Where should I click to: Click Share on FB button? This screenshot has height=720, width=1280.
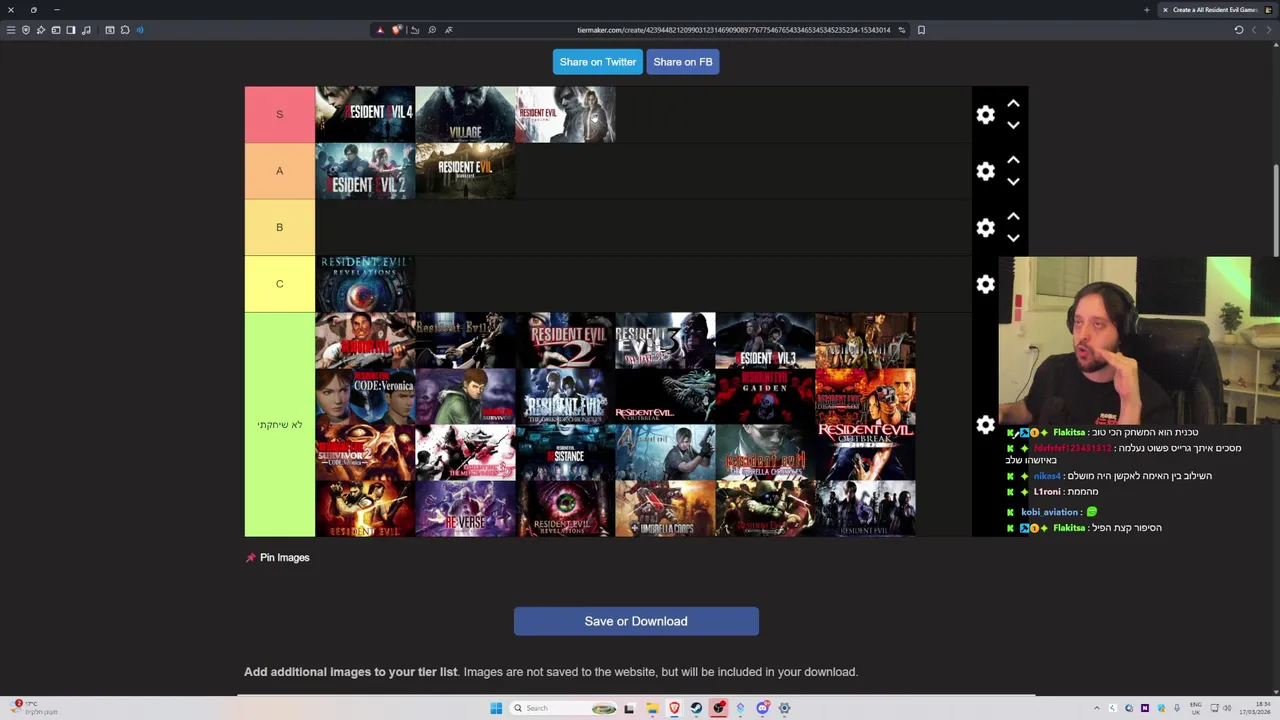pos(683,62)
